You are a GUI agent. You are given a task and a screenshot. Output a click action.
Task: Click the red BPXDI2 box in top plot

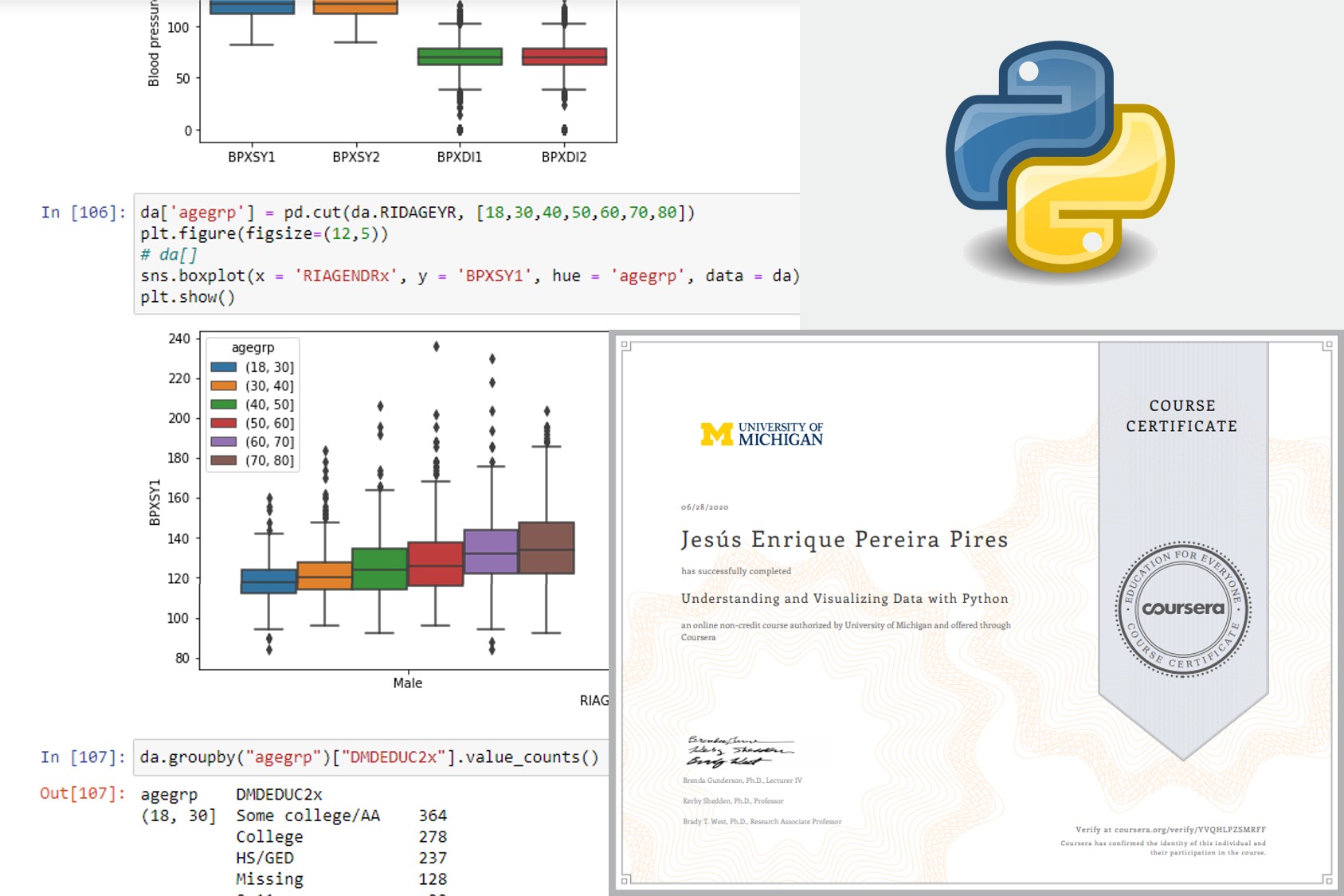point(564,56)
